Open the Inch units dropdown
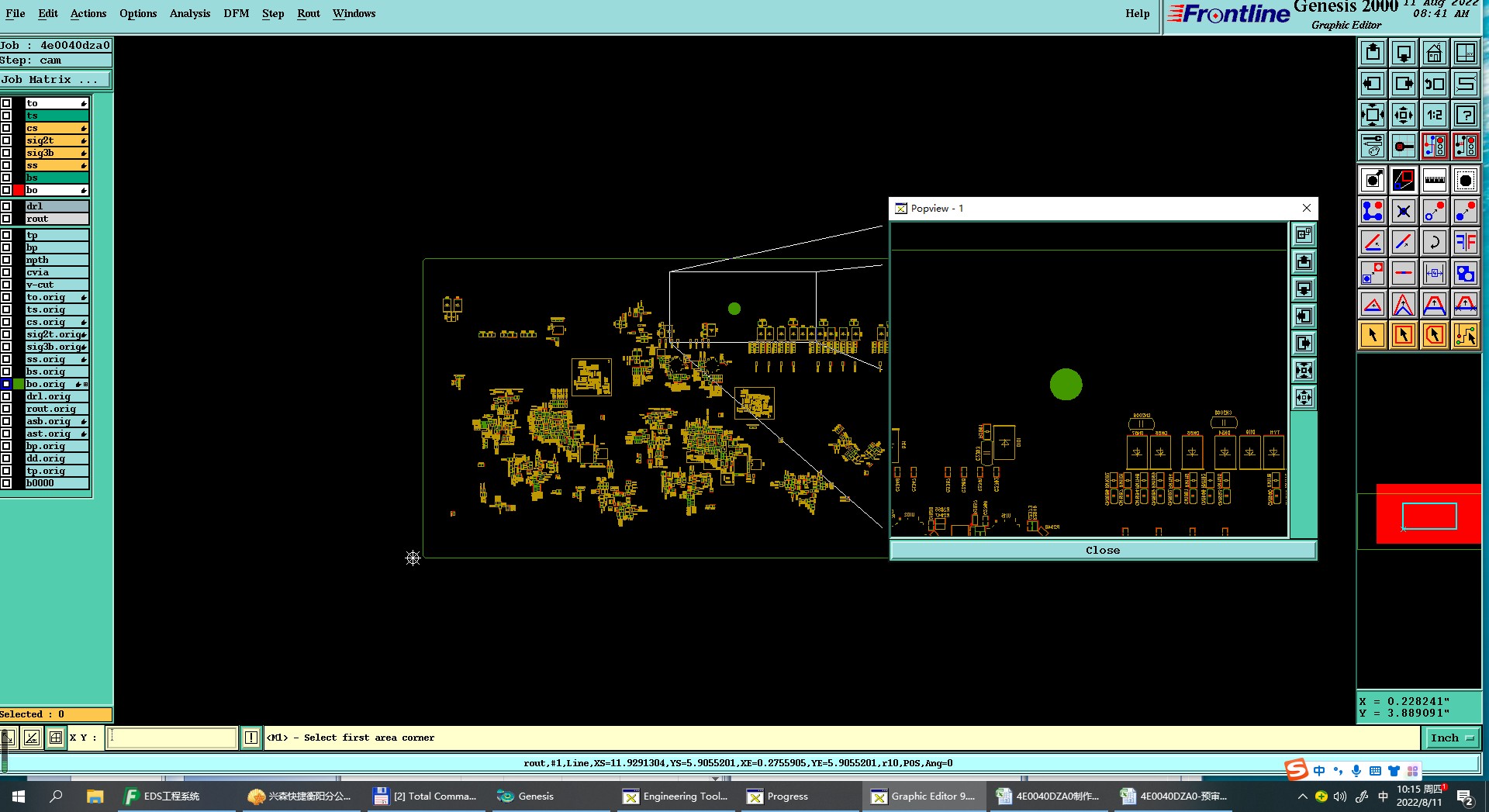Screen dimensions: 1489x812 pos(1451,738)
